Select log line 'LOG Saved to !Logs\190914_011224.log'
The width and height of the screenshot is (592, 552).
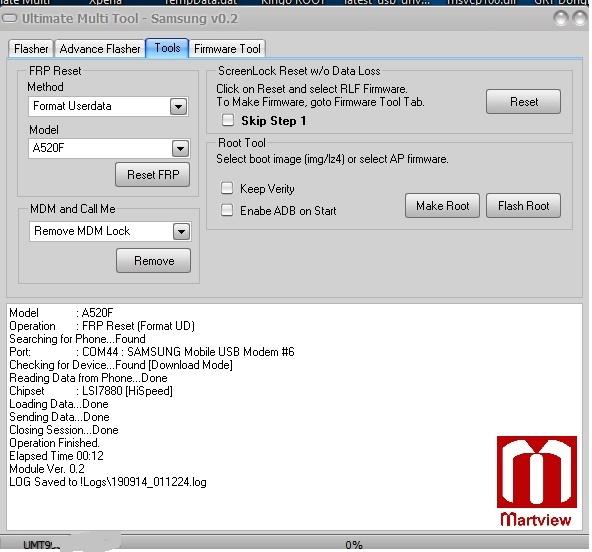click(108, 482)
